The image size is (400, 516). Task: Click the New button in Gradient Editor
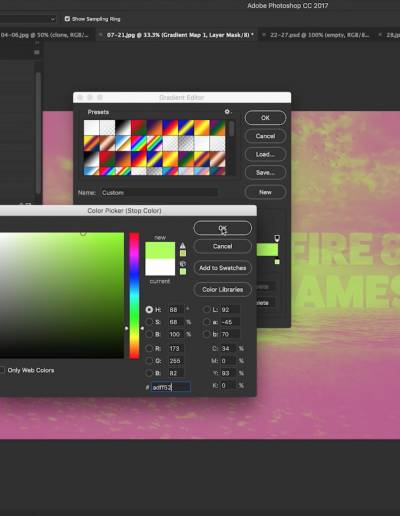pos(265,192)
